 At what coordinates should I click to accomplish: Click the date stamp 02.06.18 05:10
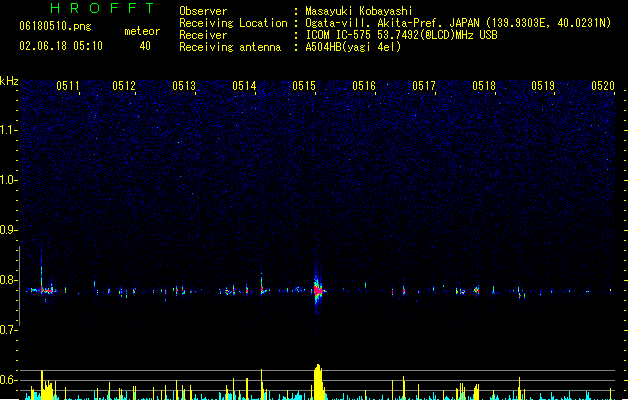(61, 46)
